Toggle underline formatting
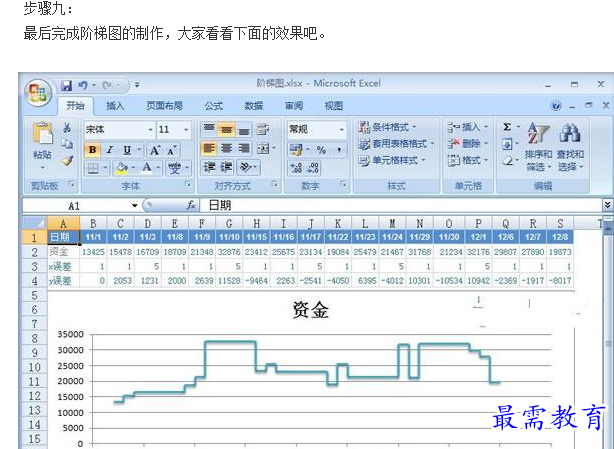Image resolution: width=614 pixels, height=449 pixels. [x=127, y=150]
